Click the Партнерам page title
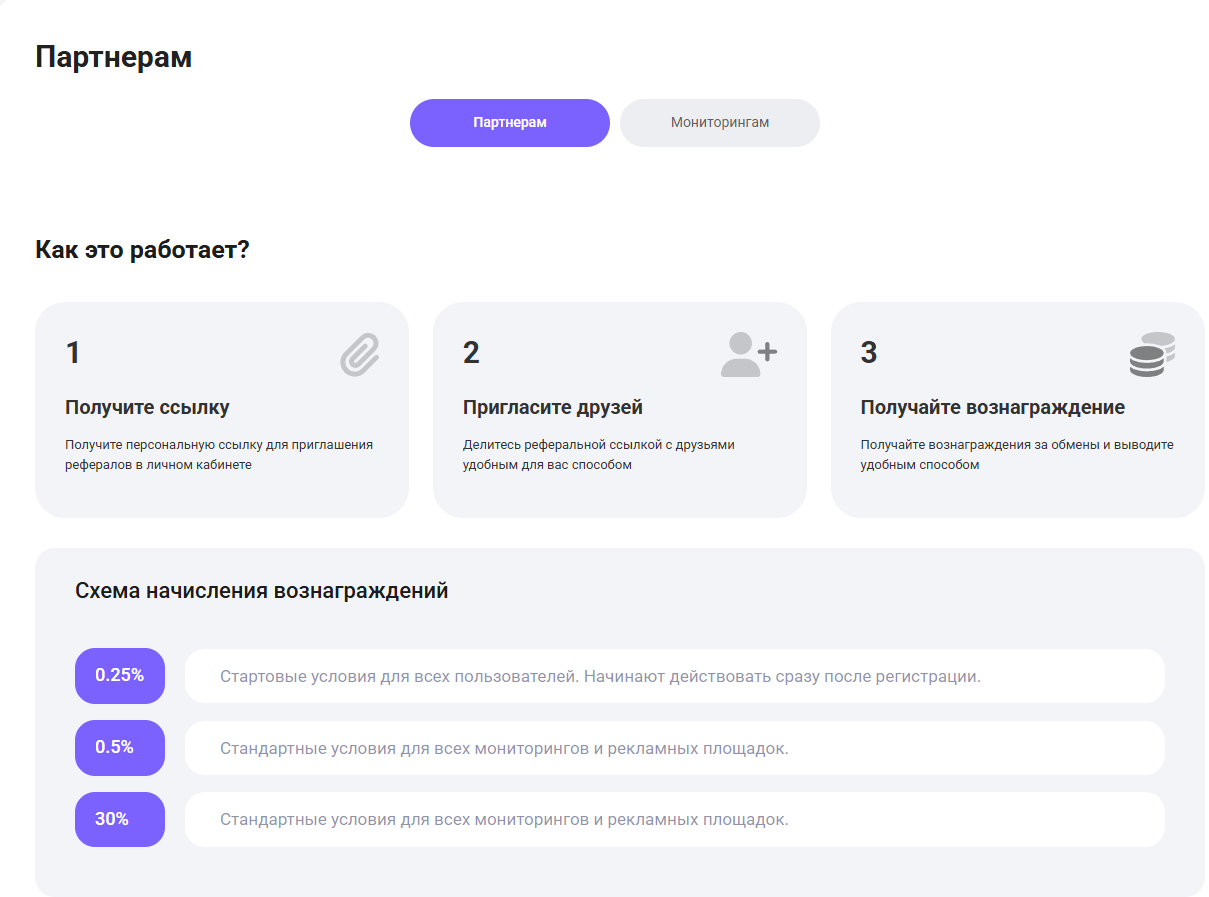The image size is (1209, 897). 114,58
